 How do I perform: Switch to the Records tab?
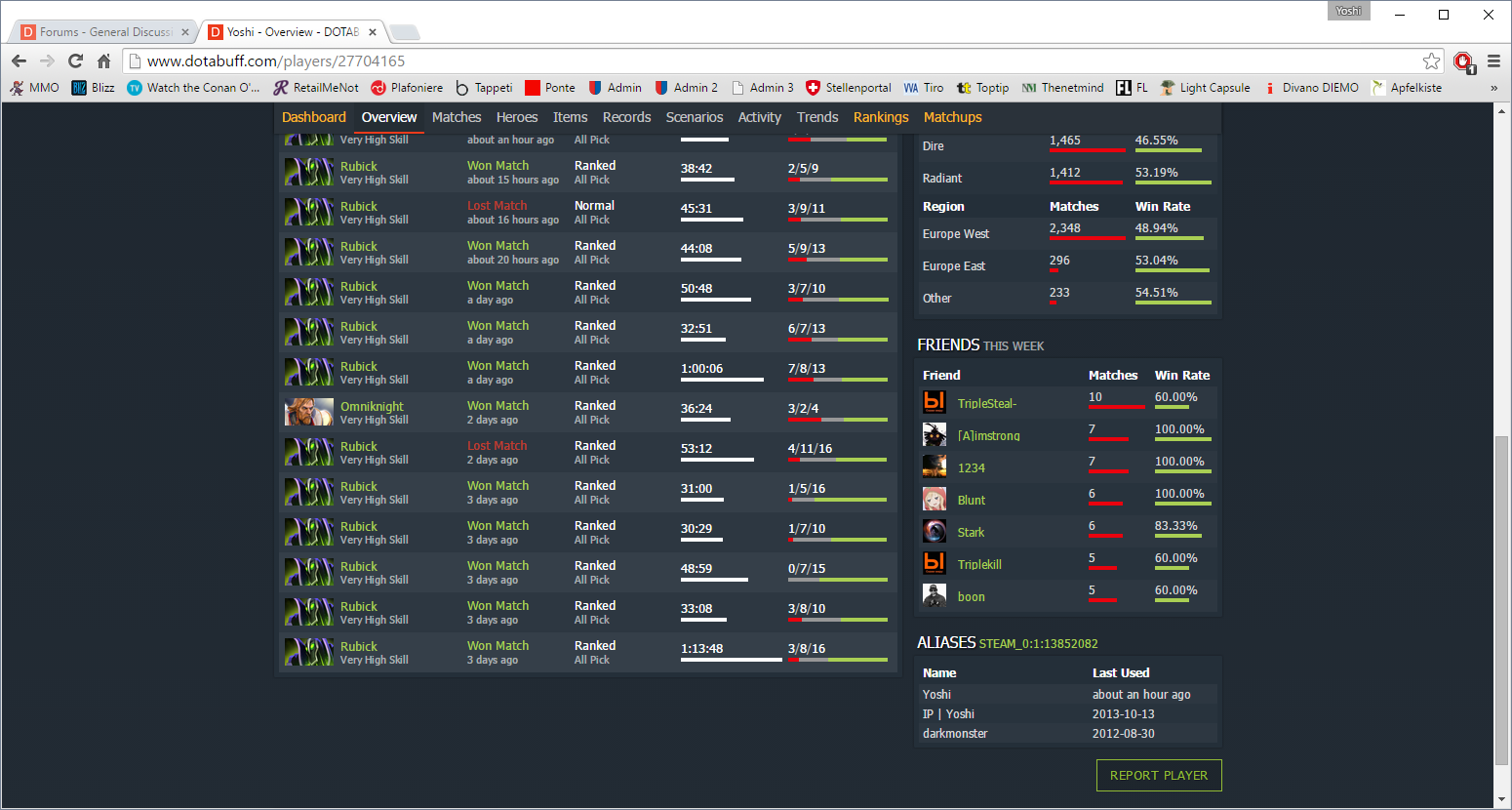click(627, 117)
